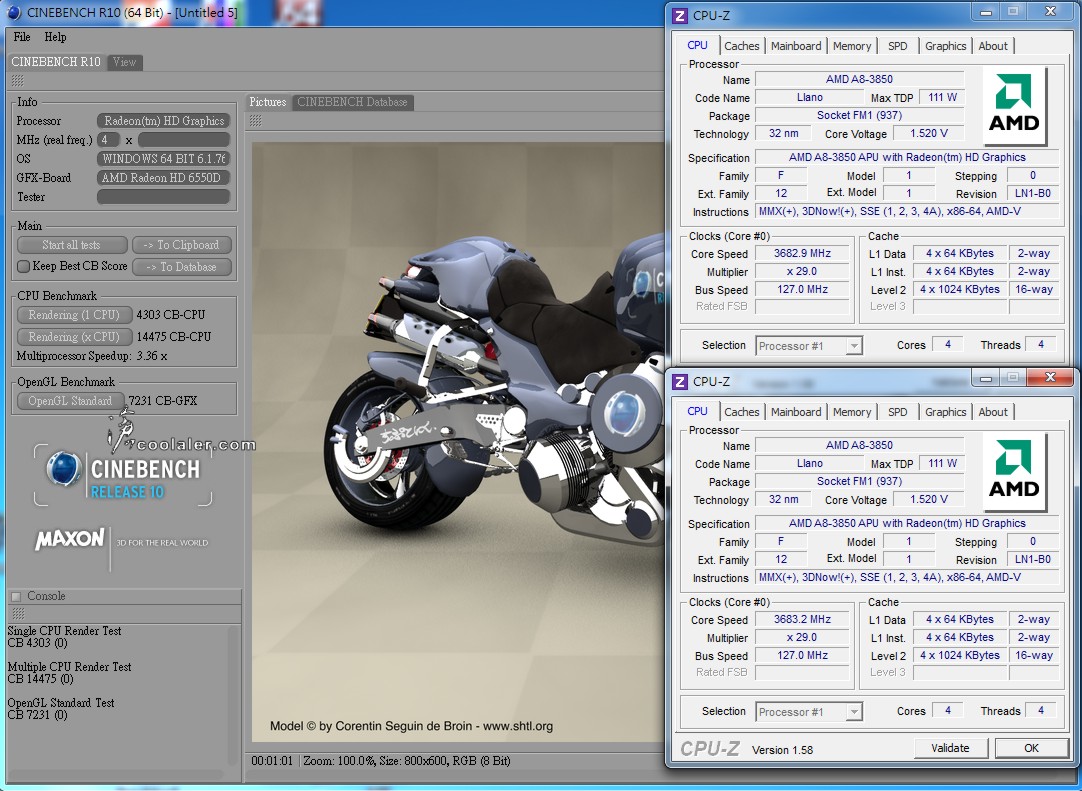
Task: Select CPU tab in CPU-Z window showing 3682.9 MHz
Action: click(698, 45)
